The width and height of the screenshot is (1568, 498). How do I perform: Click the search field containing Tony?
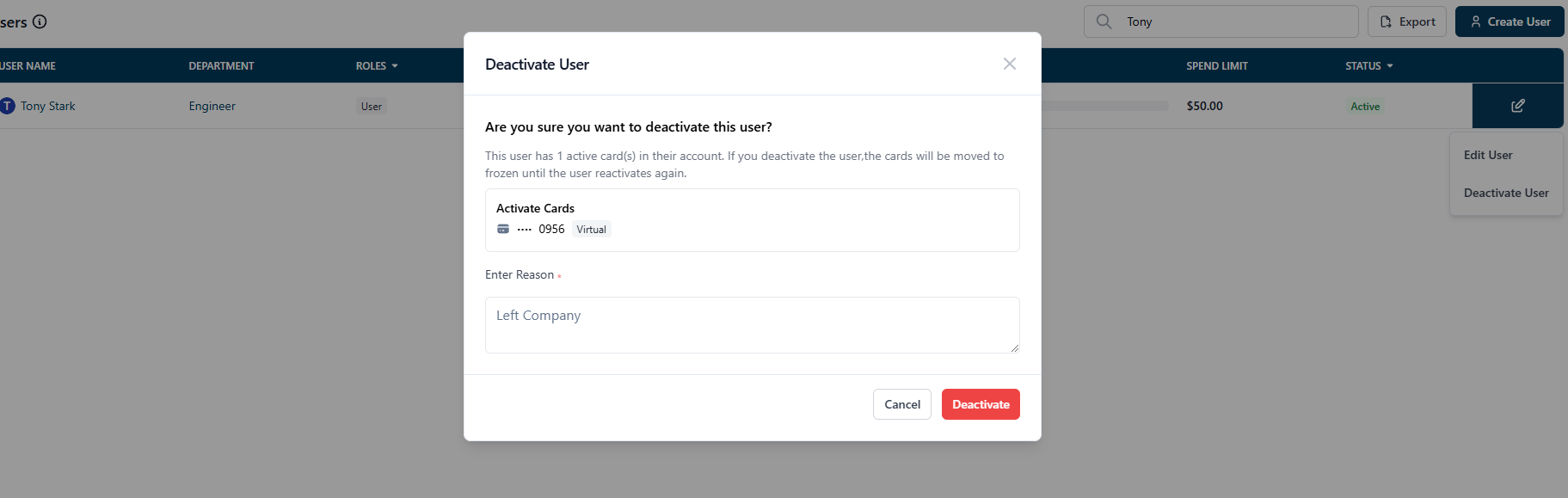point(1221,22)
